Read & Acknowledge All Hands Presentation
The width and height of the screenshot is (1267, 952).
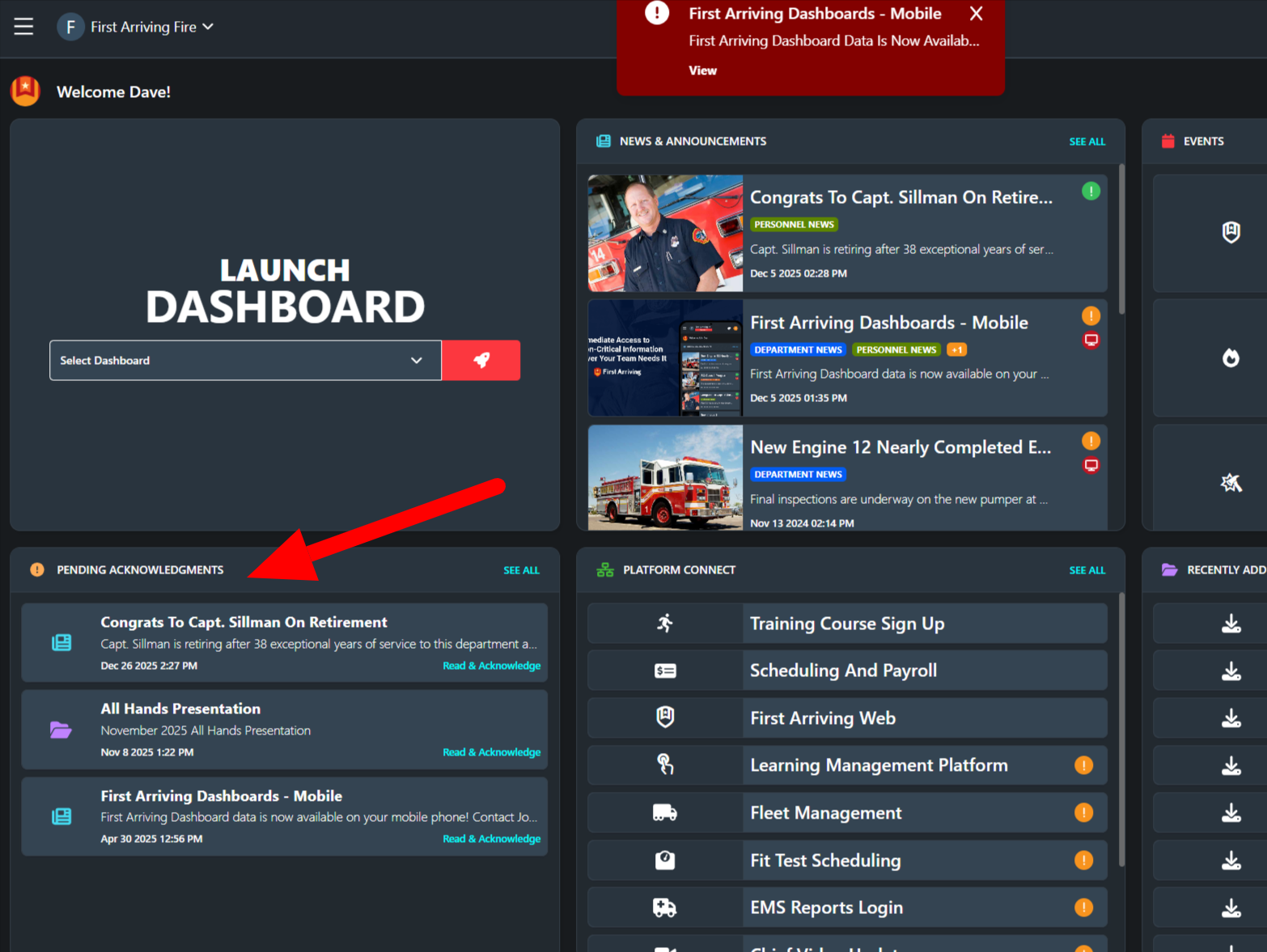[x=491, y=752]
